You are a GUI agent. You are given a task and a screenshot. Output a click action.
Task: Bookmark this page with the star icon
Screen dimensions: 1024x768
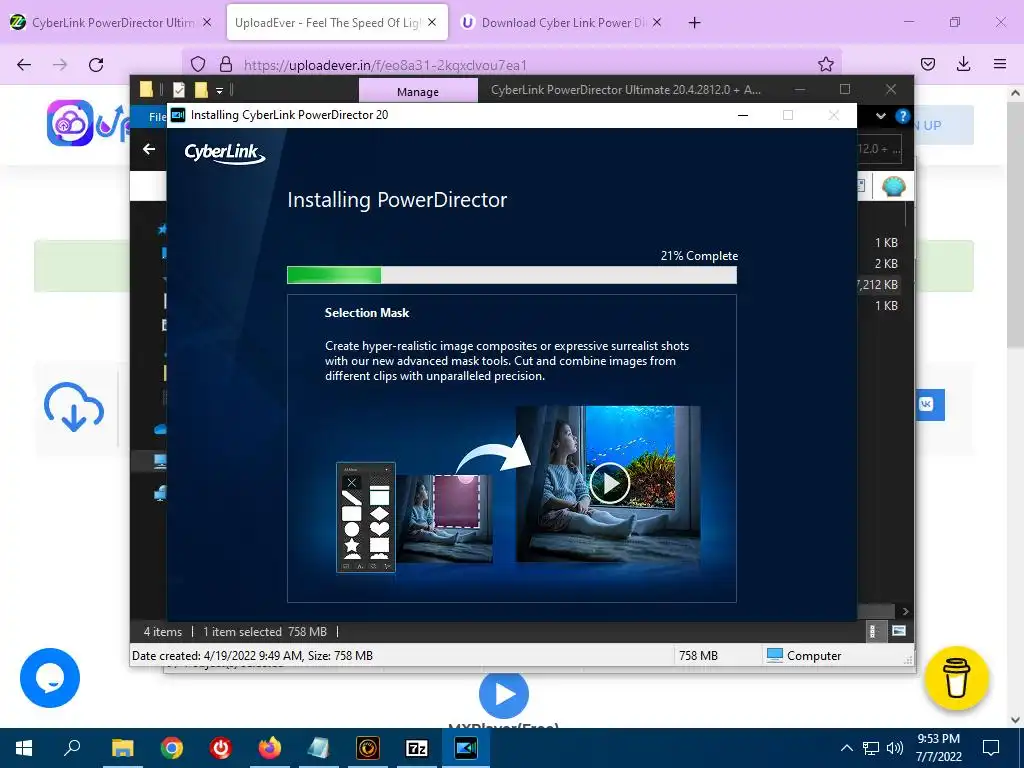[825, 64]
